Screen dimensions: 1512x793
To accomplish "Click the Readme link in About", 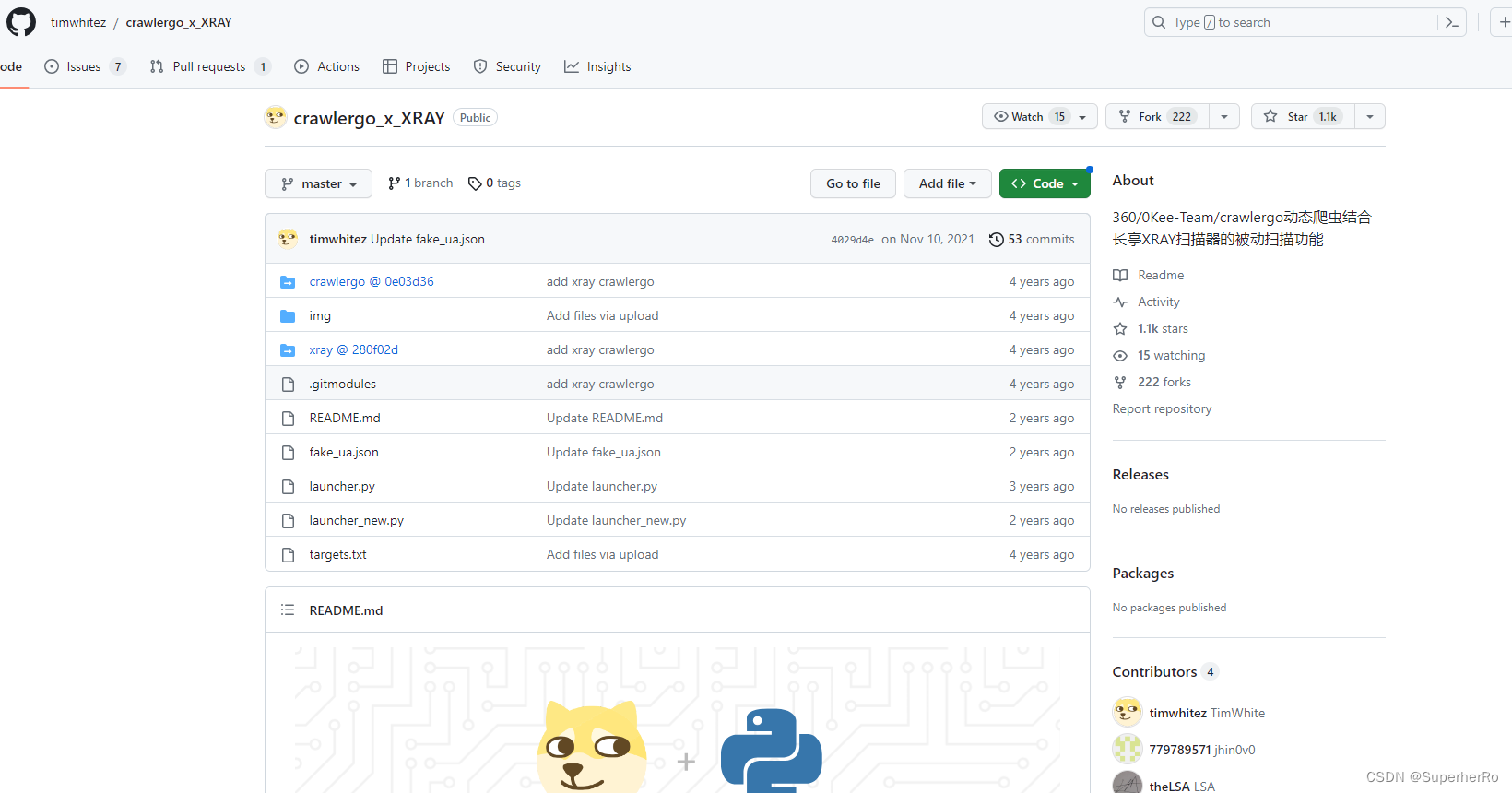I will point(1149,275).
